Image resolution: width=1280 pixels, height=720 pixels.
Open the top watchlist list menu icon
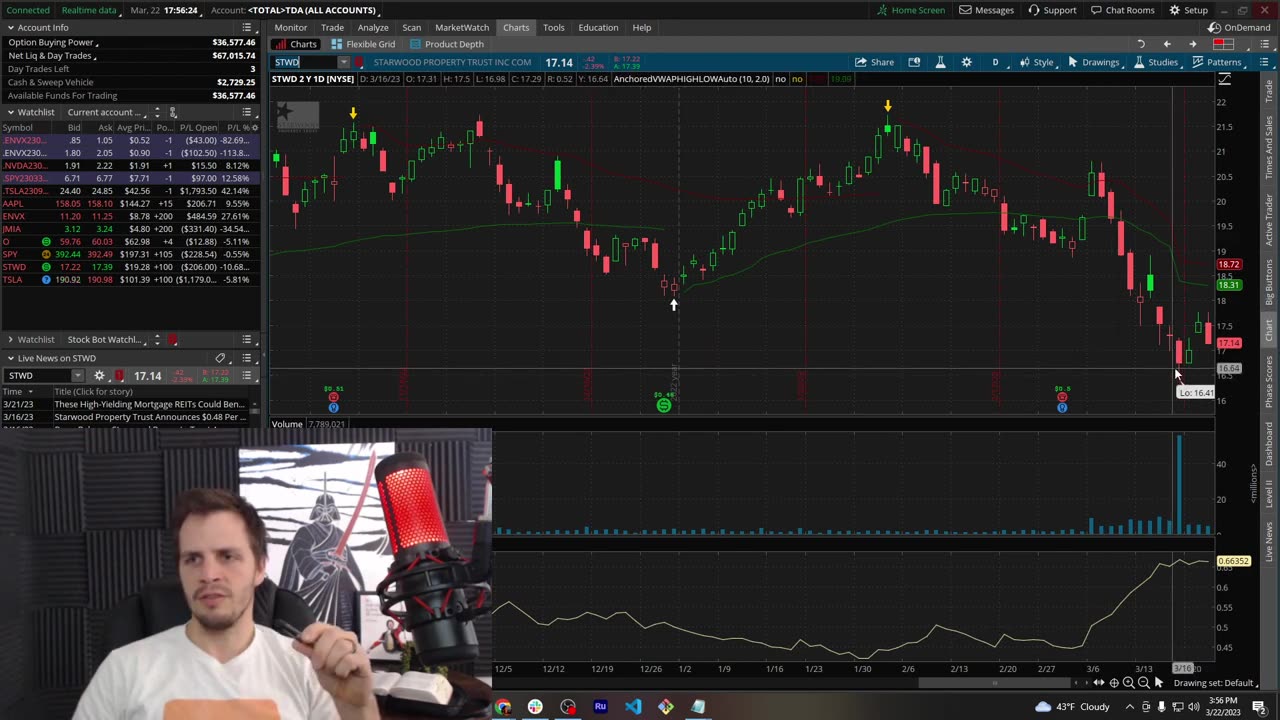coord(246,112)
